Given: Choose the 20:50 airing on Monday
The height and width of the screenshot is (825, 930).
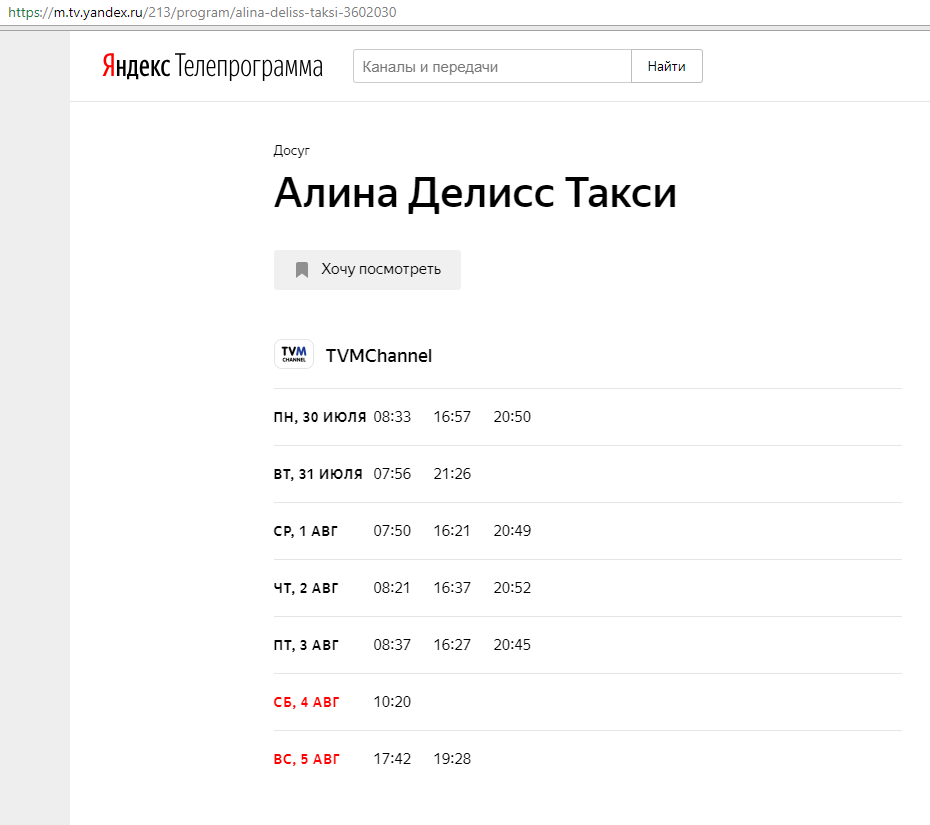Looking at the screenshot, I should click(x=512, y=417).
